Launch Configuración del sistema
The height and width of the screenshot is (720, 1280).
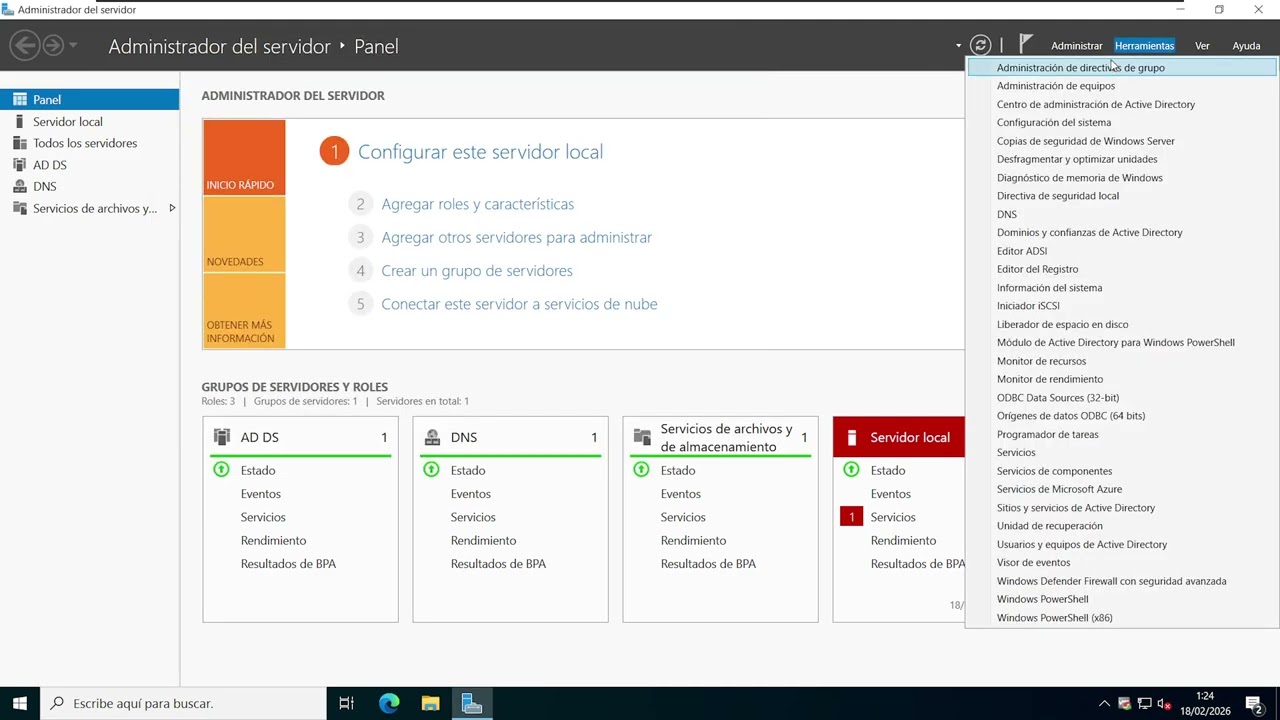coord(1122,122)
